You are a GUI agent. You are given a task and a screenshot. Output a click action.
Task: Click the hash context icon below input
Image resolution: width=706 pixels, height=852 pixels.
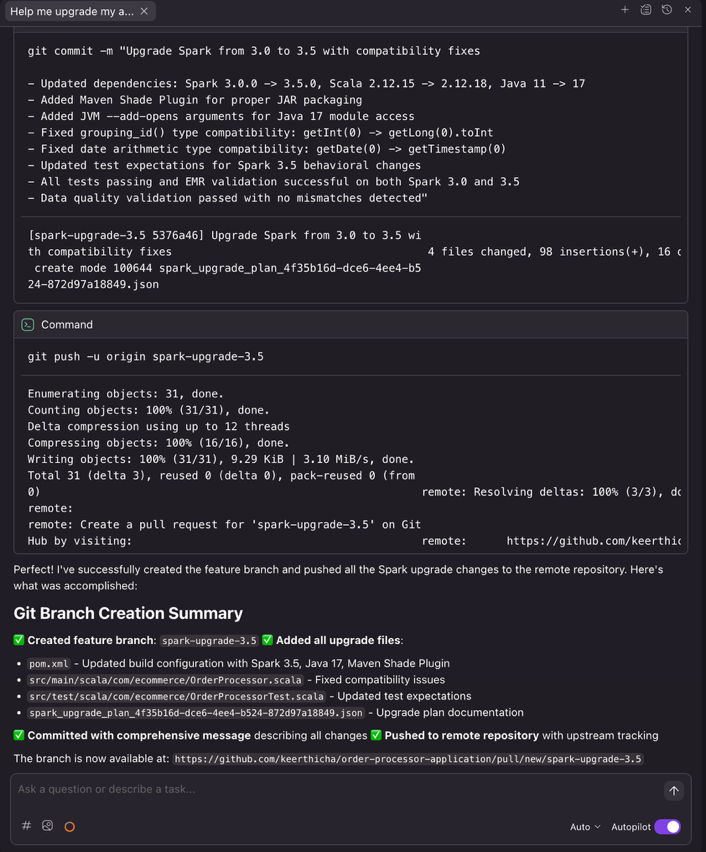click(x=26, y=826)
